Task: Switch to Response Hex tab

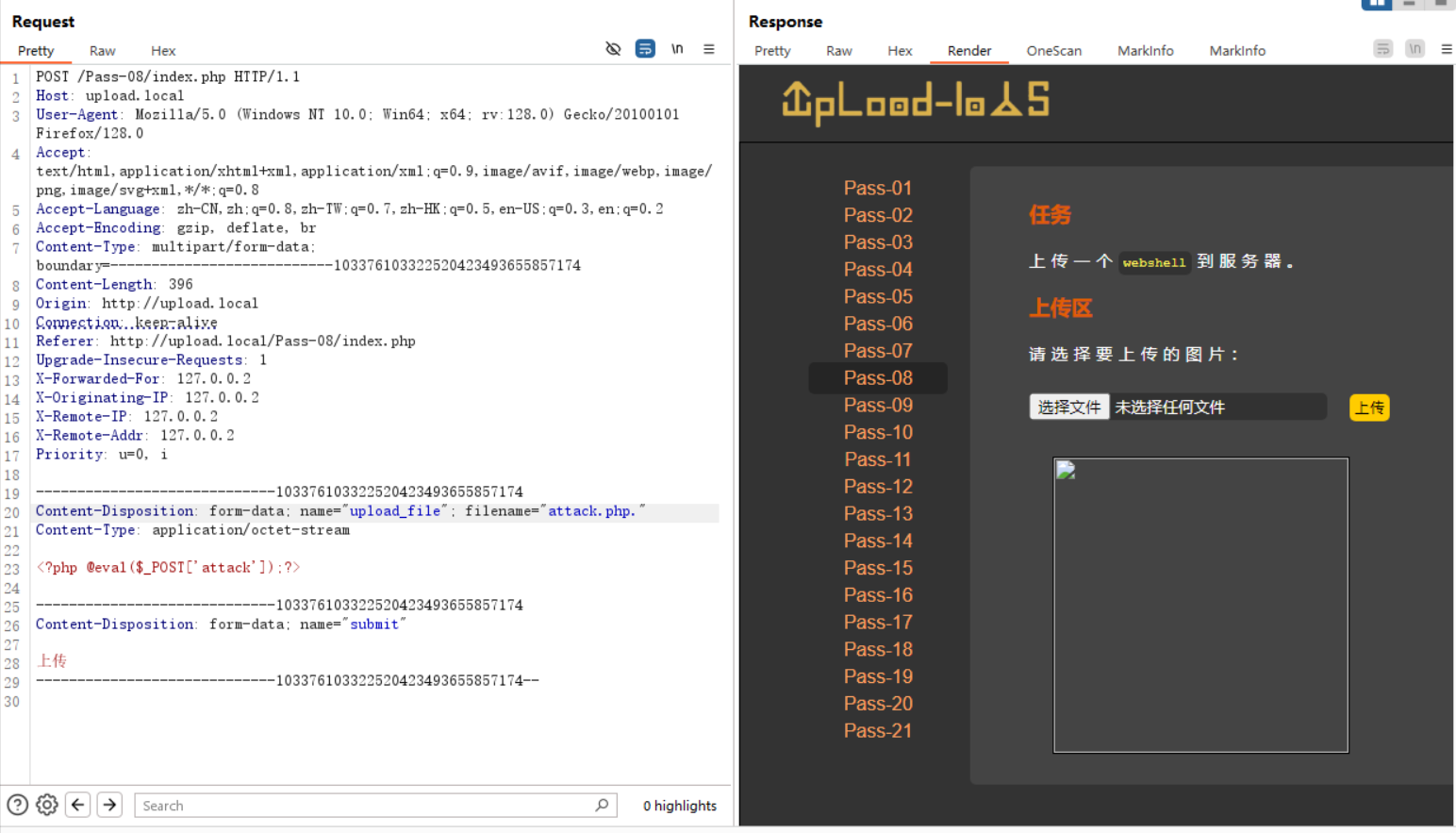Action: [x=900, y=51]
